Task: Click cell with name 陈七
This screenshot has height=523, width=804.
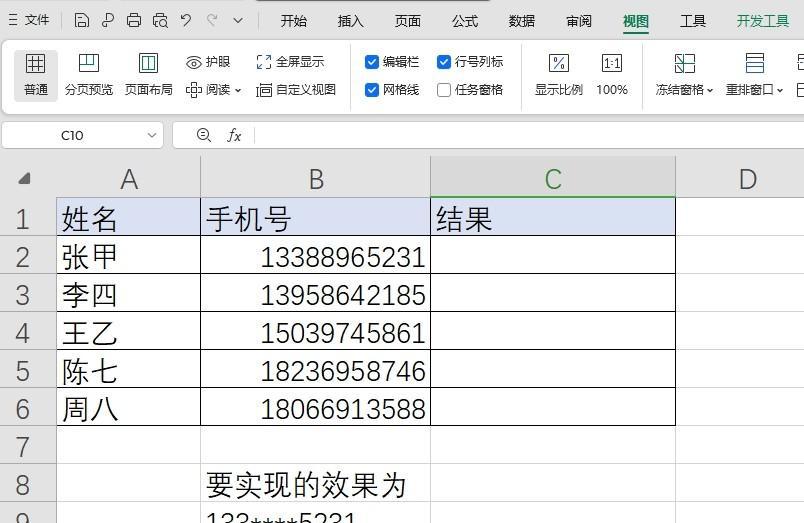Action: (x=129, y=369)
